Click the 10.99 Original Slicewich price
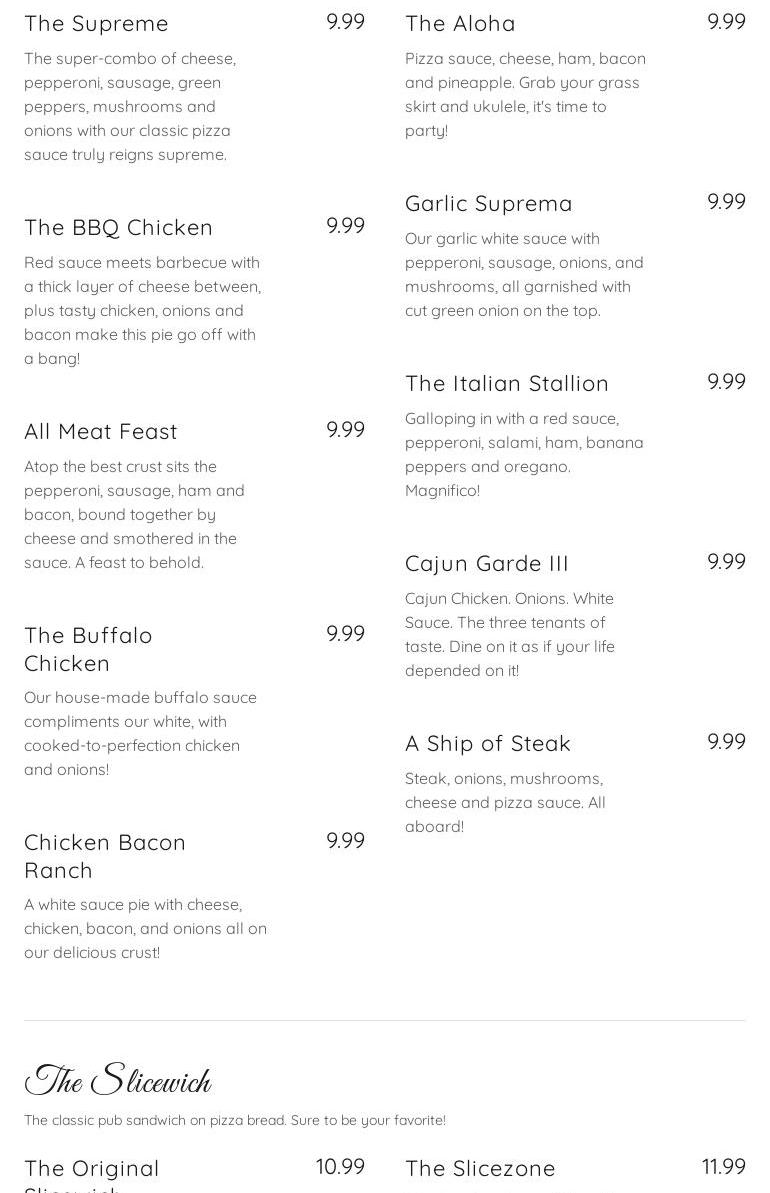Screen dimensions: 770x1193 click(x=340, y=1166)
